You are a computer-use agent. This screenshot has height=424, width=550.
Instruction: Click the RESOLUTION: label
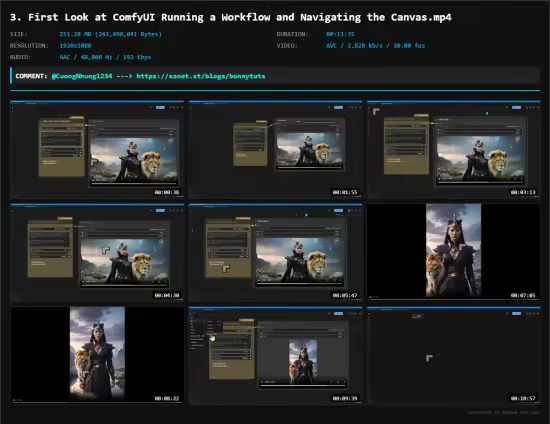(29, 46)
